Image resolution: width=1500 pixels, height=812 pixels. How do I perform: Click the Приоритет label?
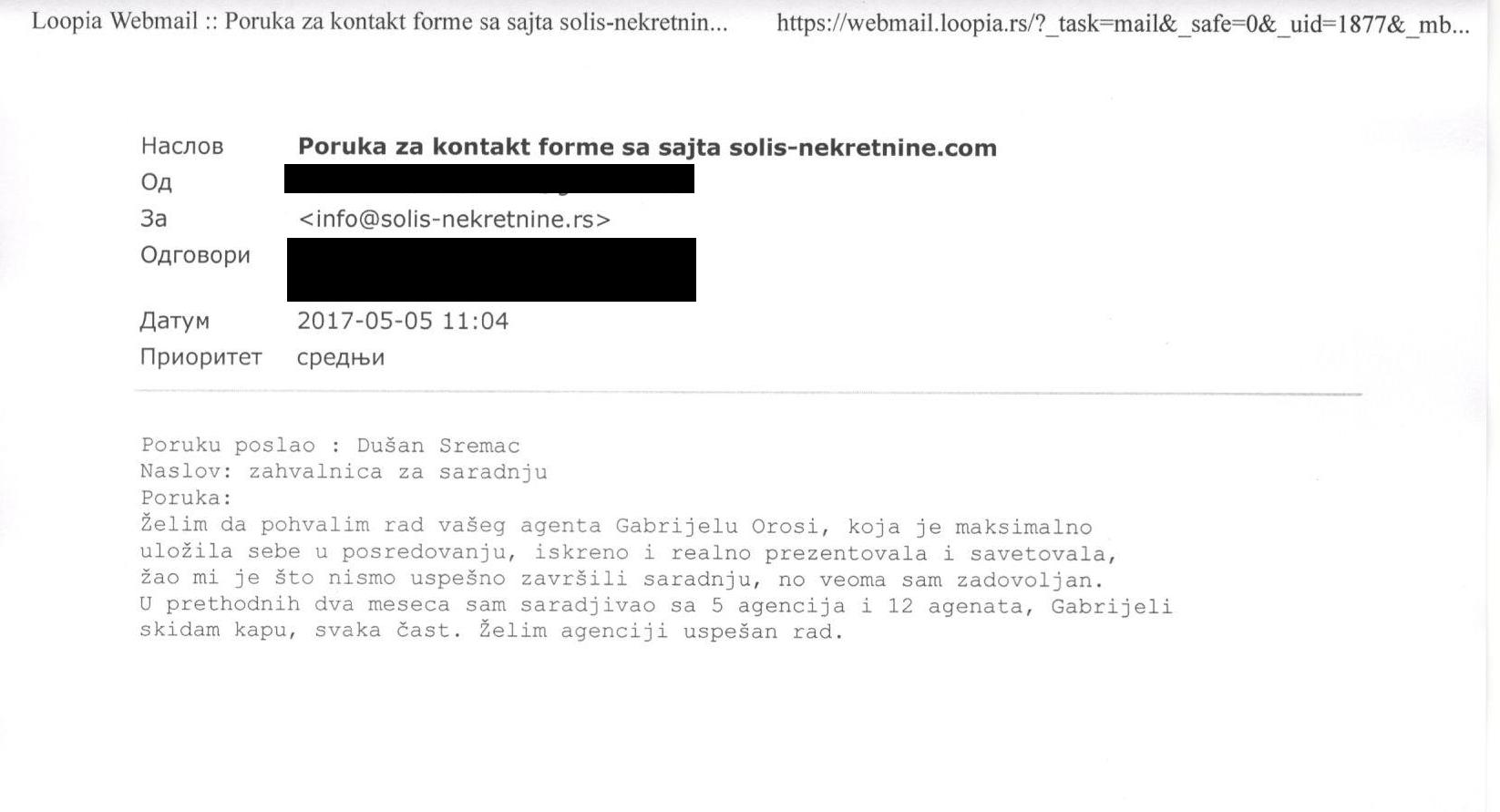click(200, 357)
